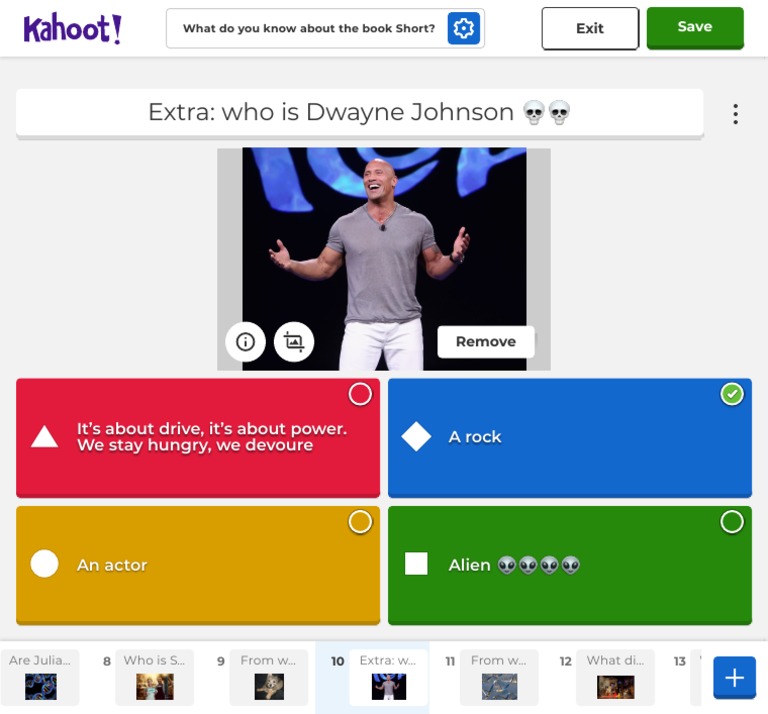Image resolution: width=768 pixels, height=714 pixels.
Task: Open the 'Are Julia...' question slide
Action: (x=40, y=678)
